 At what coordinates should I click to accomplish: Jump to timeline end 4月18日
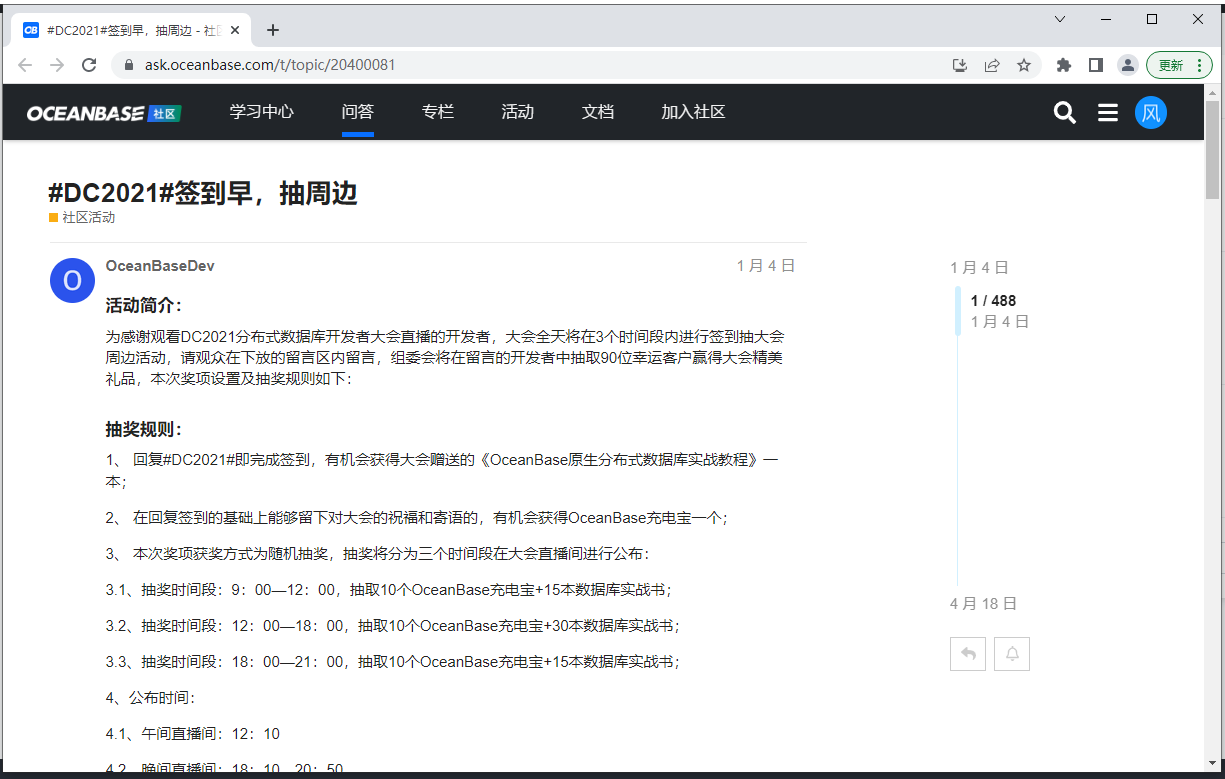click(x=983, y=604)
